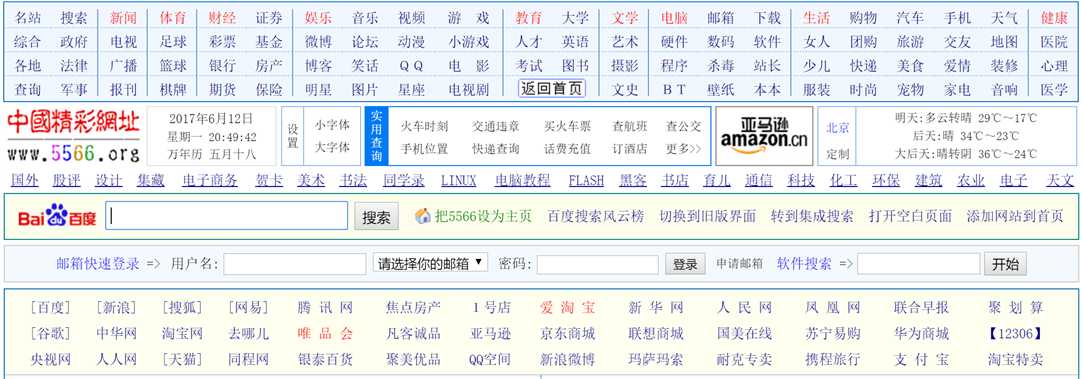Open the FLASH link

(x=586, y=180)
